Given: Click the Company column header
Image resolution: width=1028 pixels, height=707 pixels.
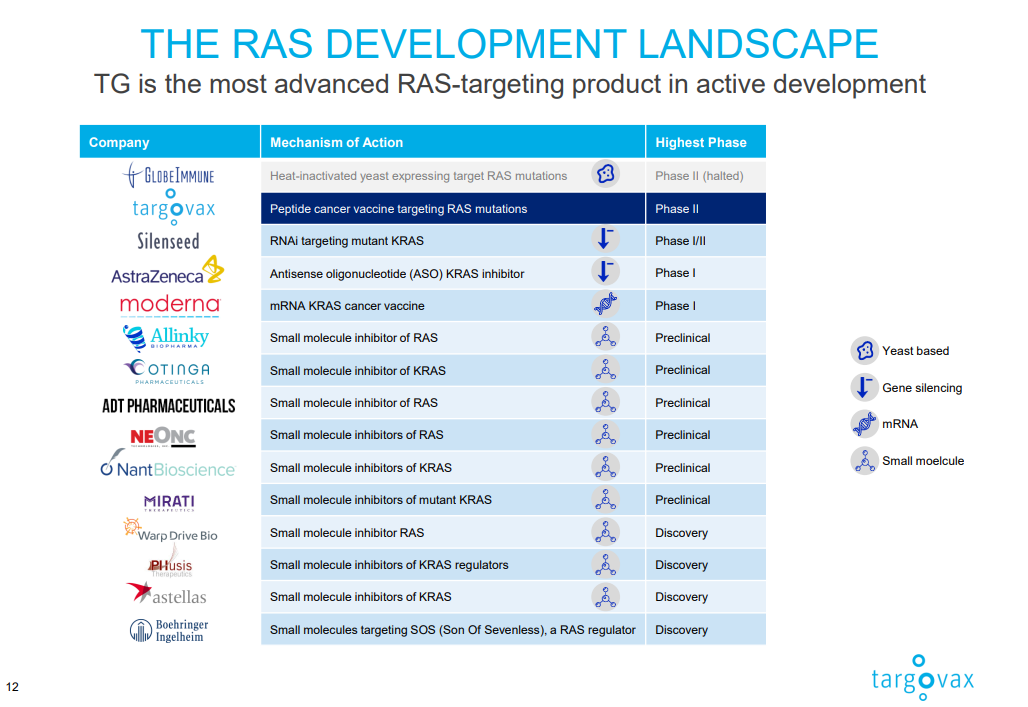Looking at the screenshot, I should pyautogui.click(x=170, y=142).
